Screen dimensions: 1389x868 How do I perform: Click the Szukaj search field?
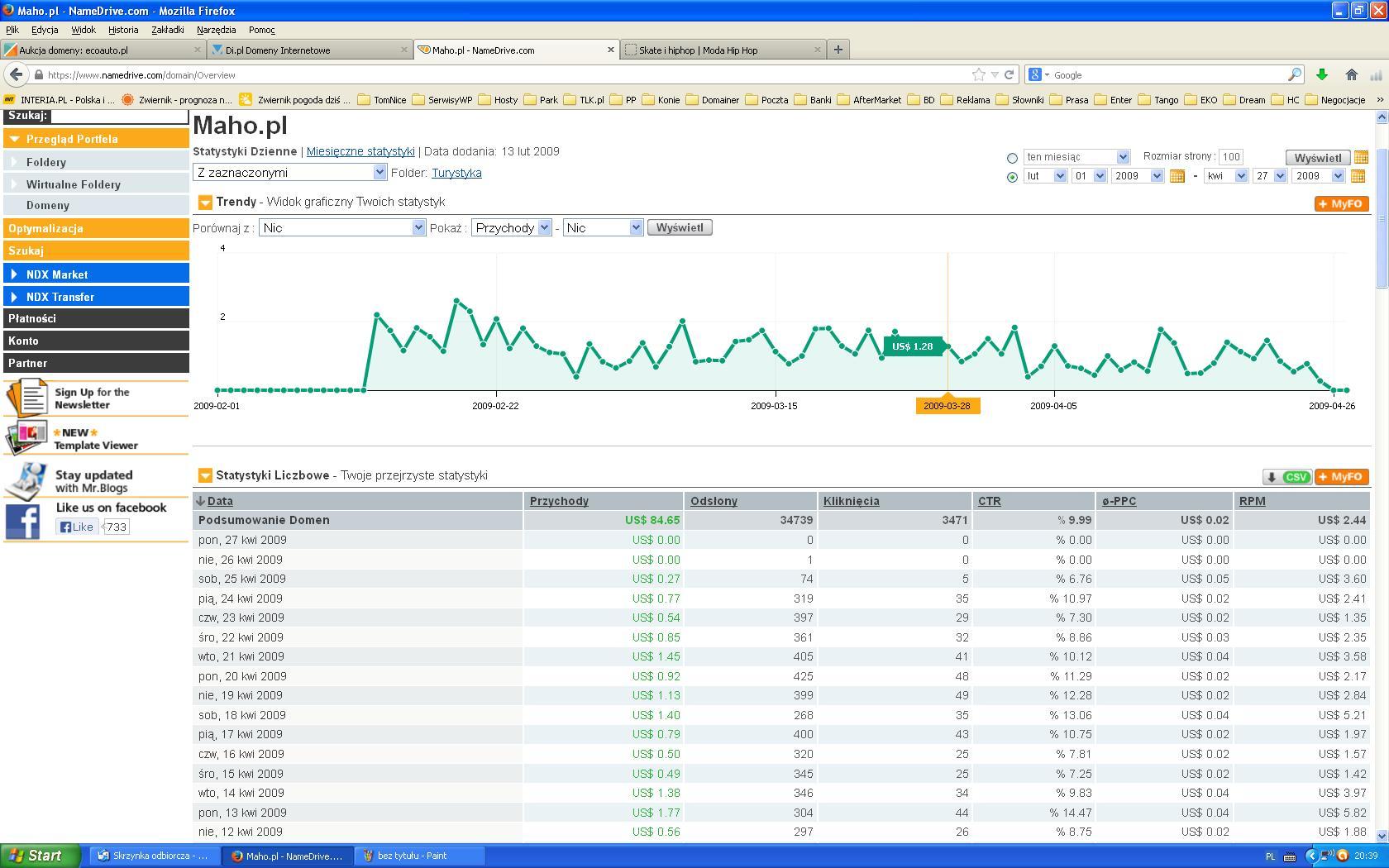[120, 117]
